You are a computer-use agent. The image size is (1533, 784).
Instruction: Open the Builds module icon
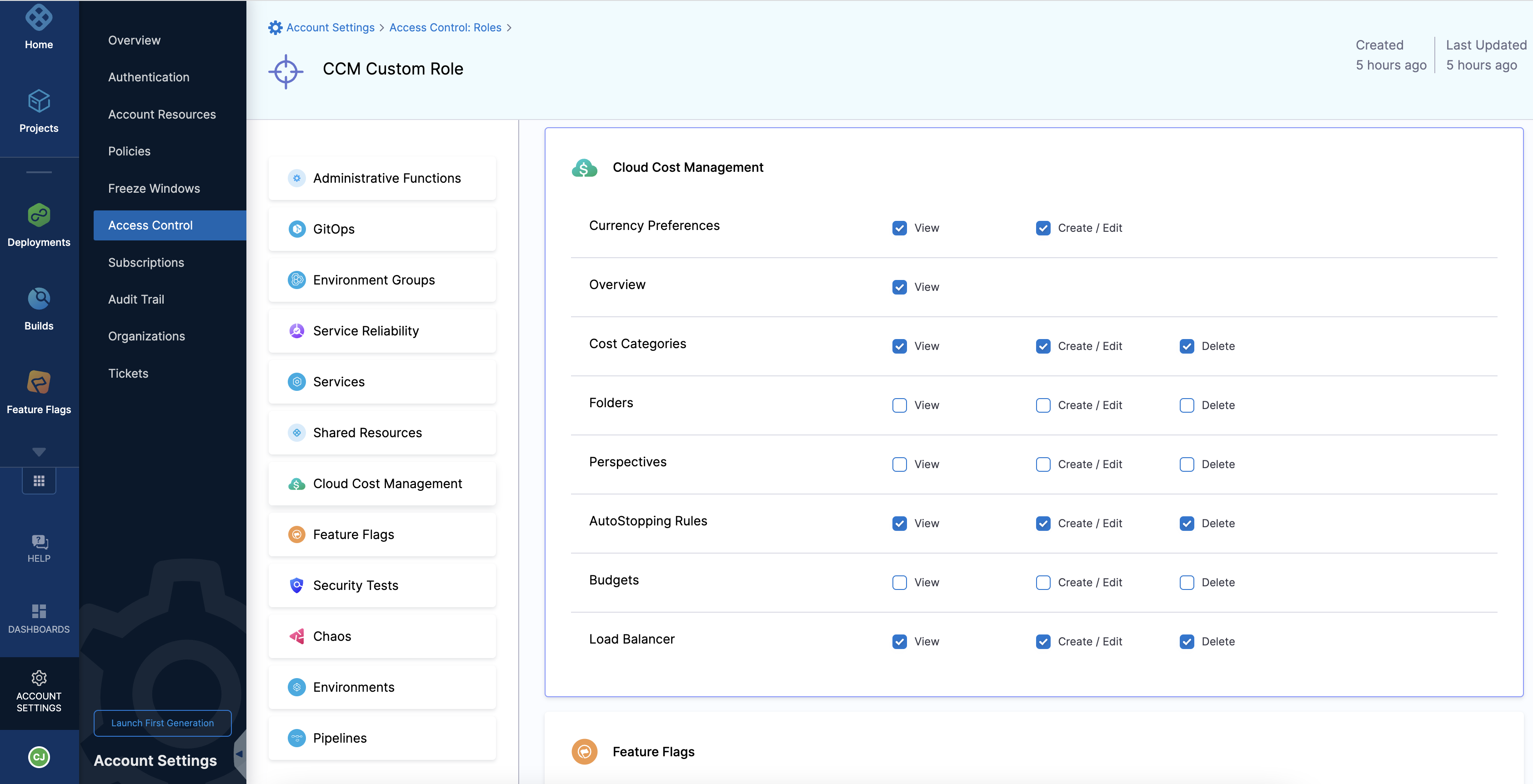[39, 299]
